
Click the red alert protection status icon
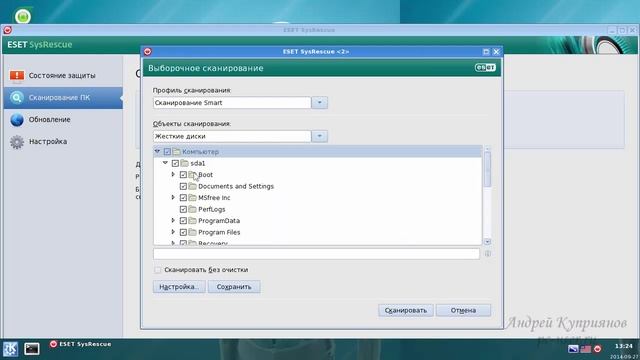pos(17,76)
